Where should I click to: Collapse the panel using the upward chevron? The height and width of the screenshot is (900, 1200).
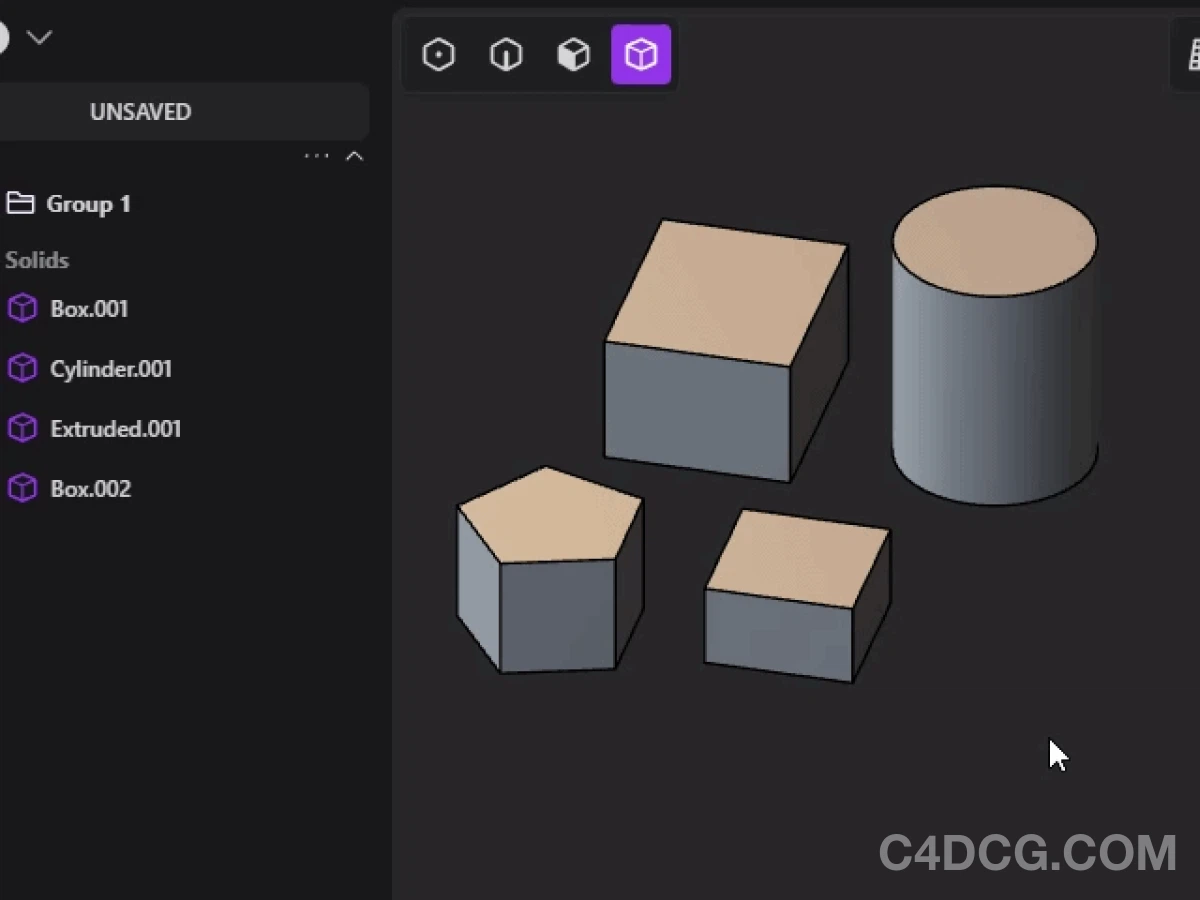(354, 155)
